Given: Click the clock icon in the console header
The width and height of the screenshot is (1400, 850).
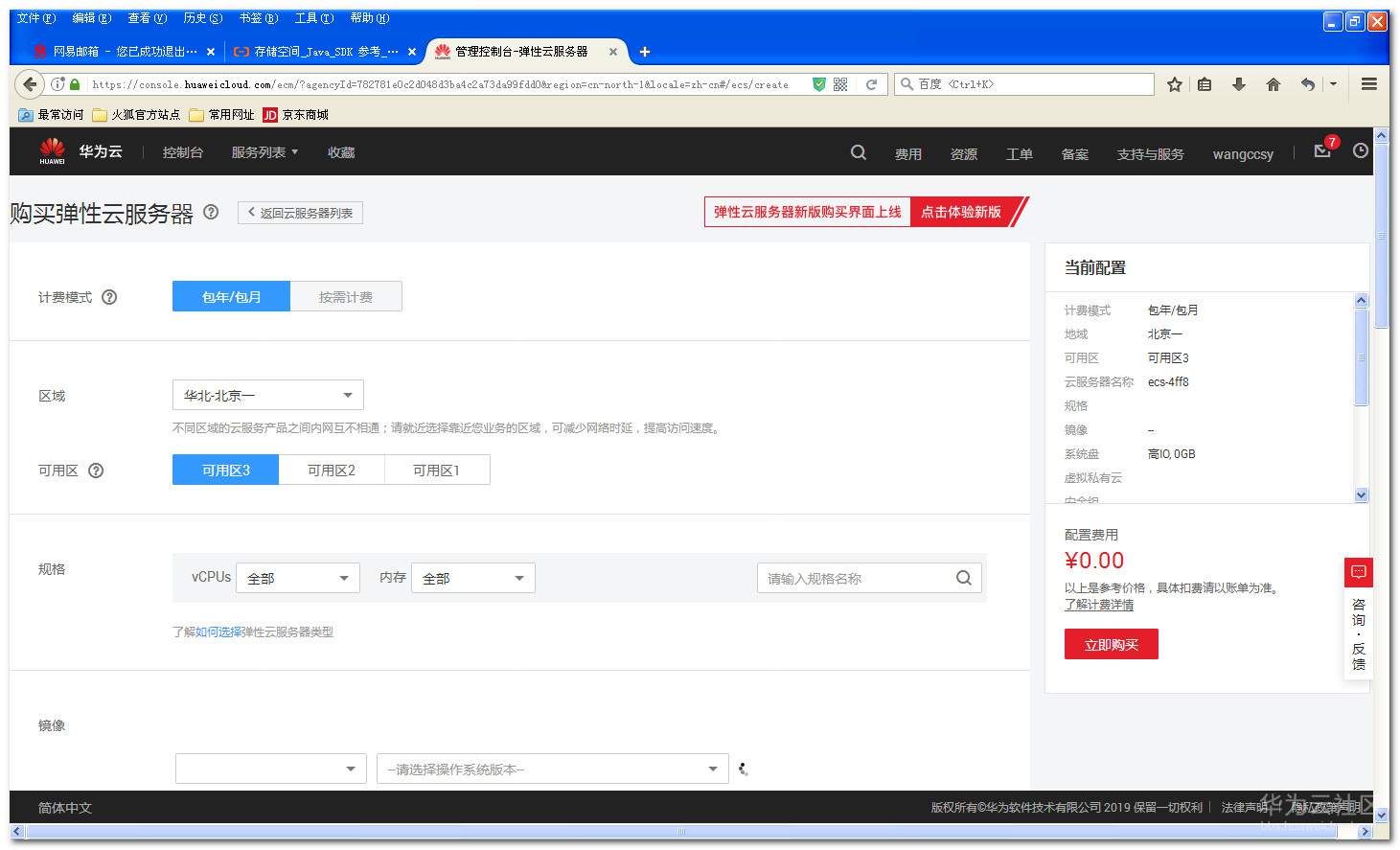Looking at the screenshot, I should pyautogui.click(x=1361, y=151).
